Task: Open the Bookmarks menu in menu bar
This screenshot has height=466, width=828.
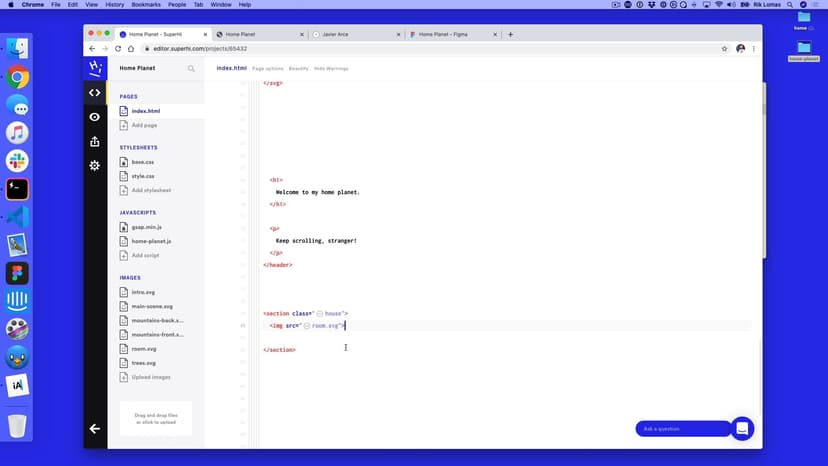Action: 144,5
